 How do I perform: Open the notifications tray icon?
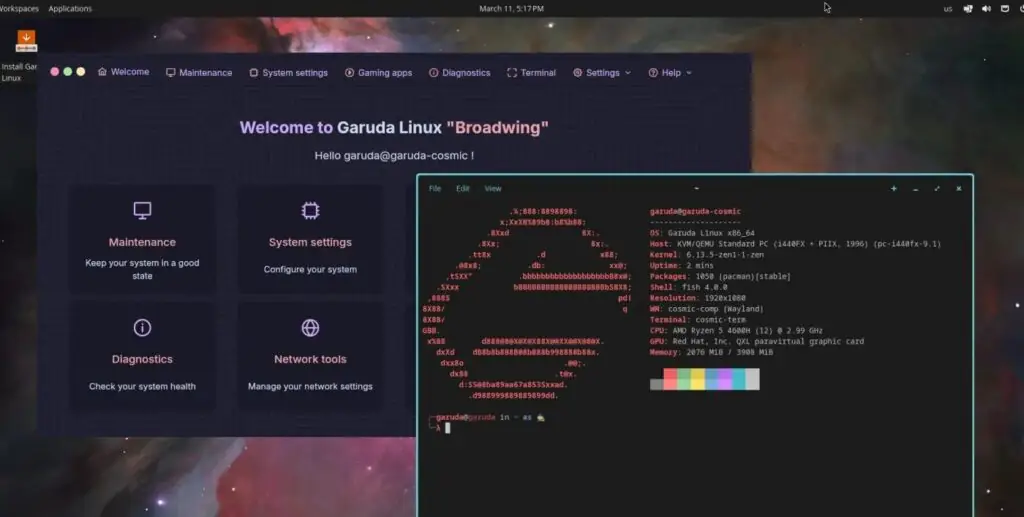(x=1005, y=8)
